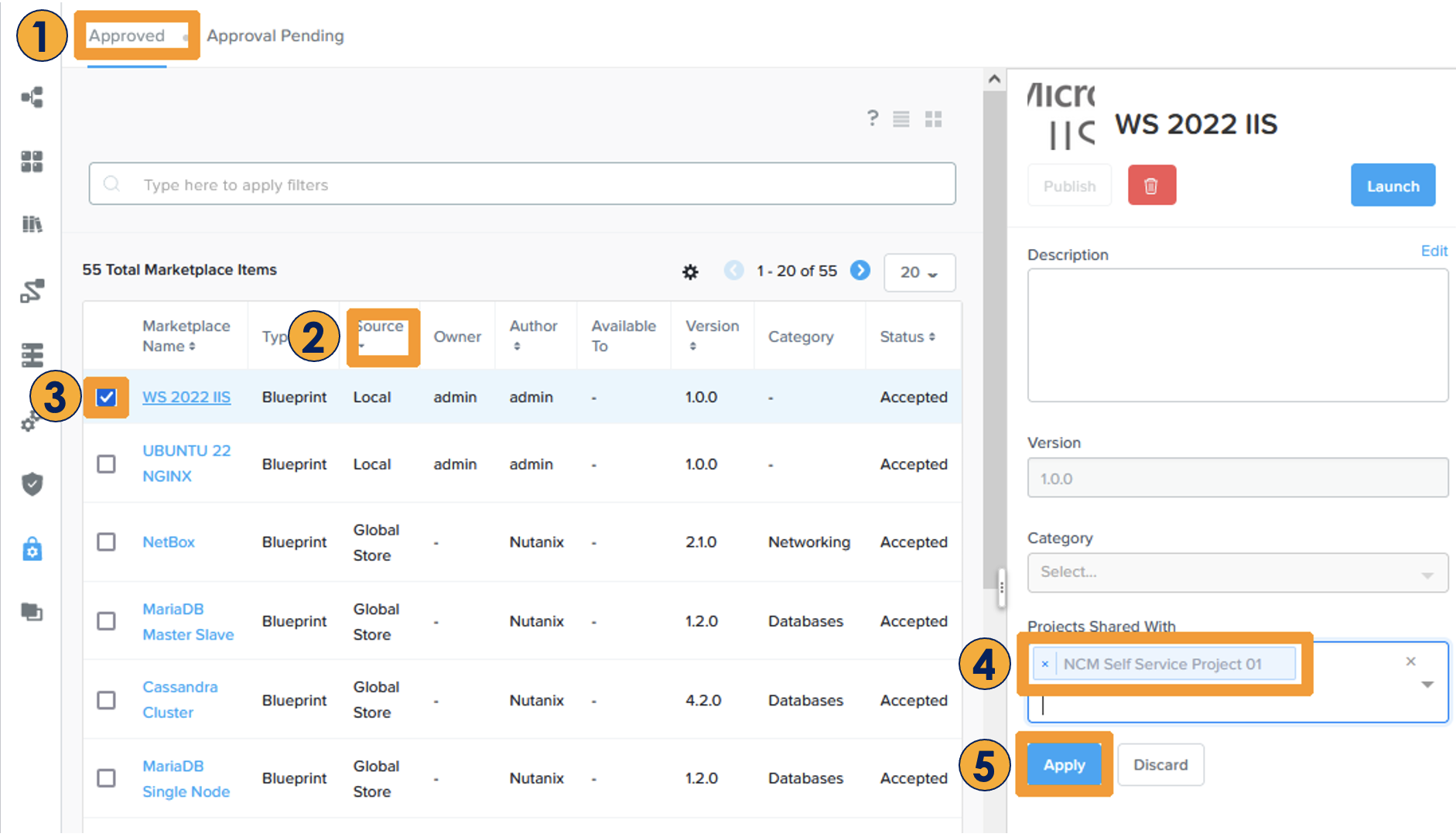
Task: Open the MariaDB Single Node link
Action: point(186,779)
